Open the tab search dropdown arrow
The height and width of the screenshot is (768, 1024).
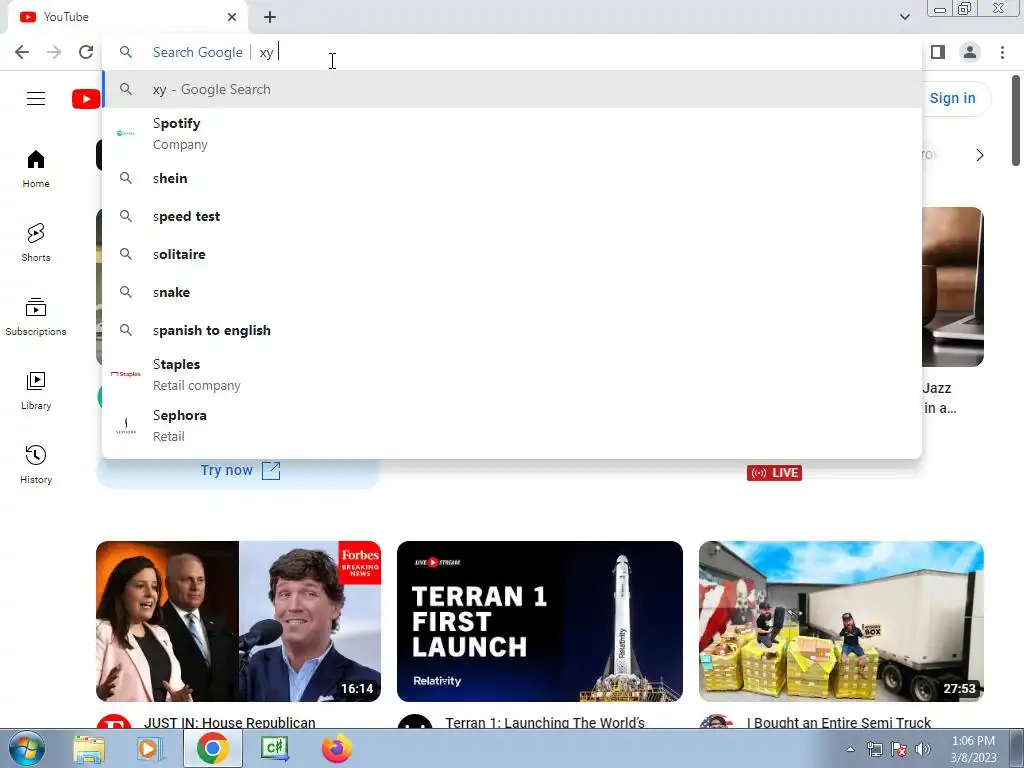904,17
